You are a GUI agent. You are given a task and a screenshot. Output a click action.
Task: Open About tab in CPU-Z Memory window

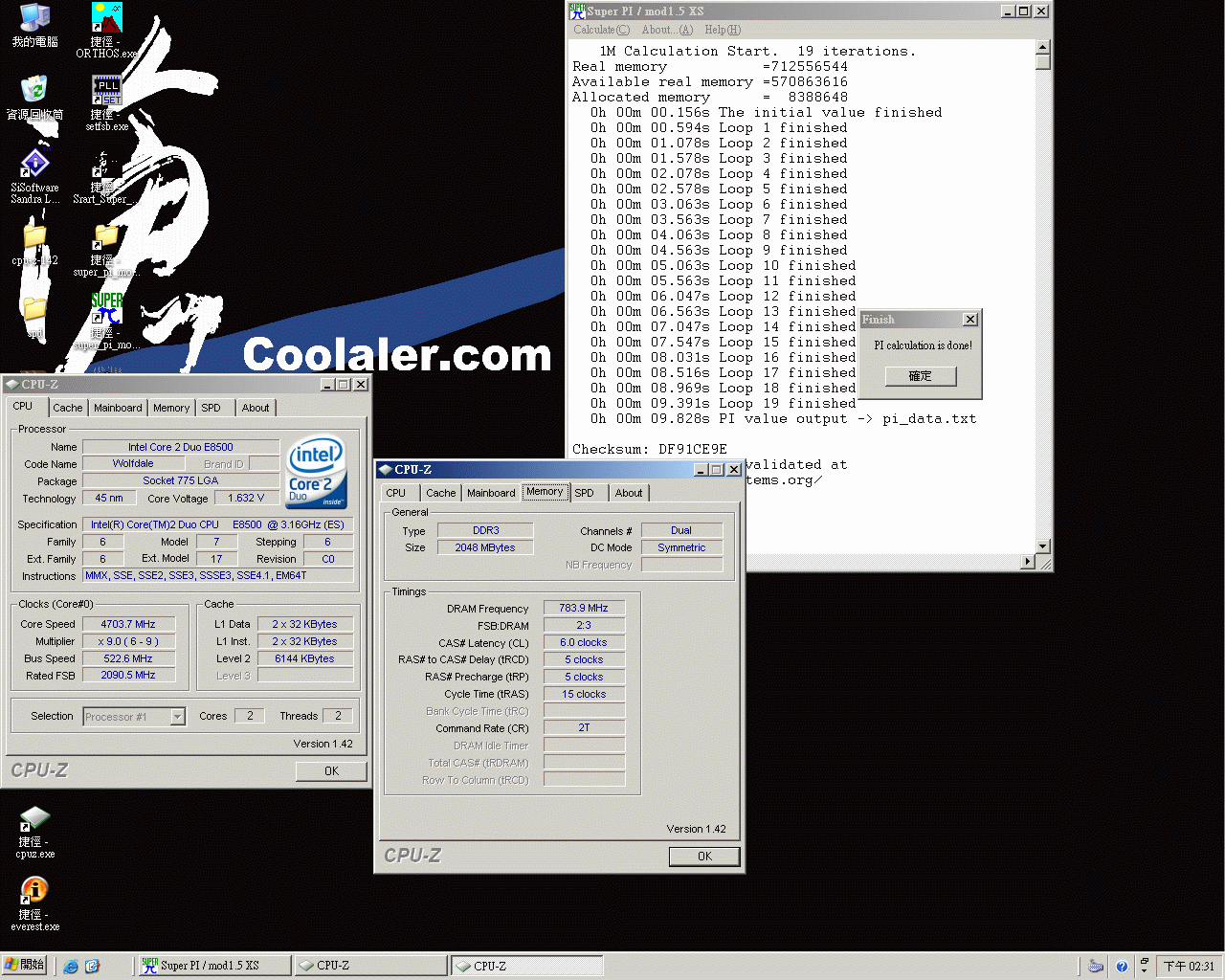point(629,493)
